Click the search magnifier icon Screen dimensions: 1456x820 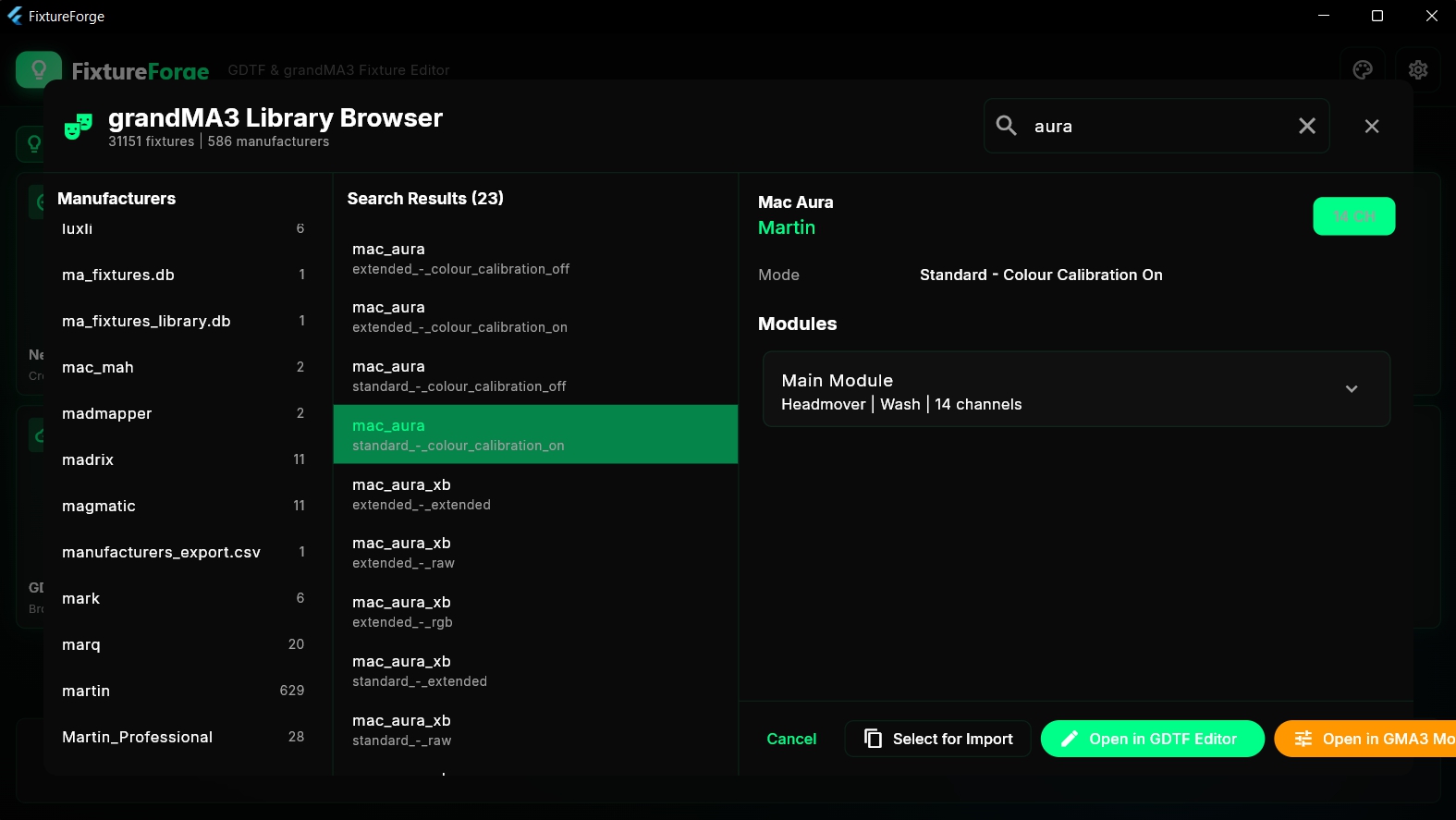pyautogui.click(x=1006, y=126)
